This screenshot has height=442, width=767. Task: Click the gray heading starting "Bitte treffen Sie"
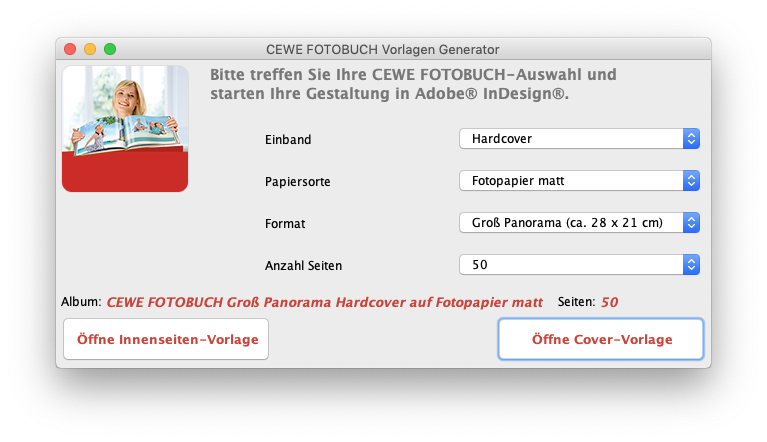[x=412, y=84]
